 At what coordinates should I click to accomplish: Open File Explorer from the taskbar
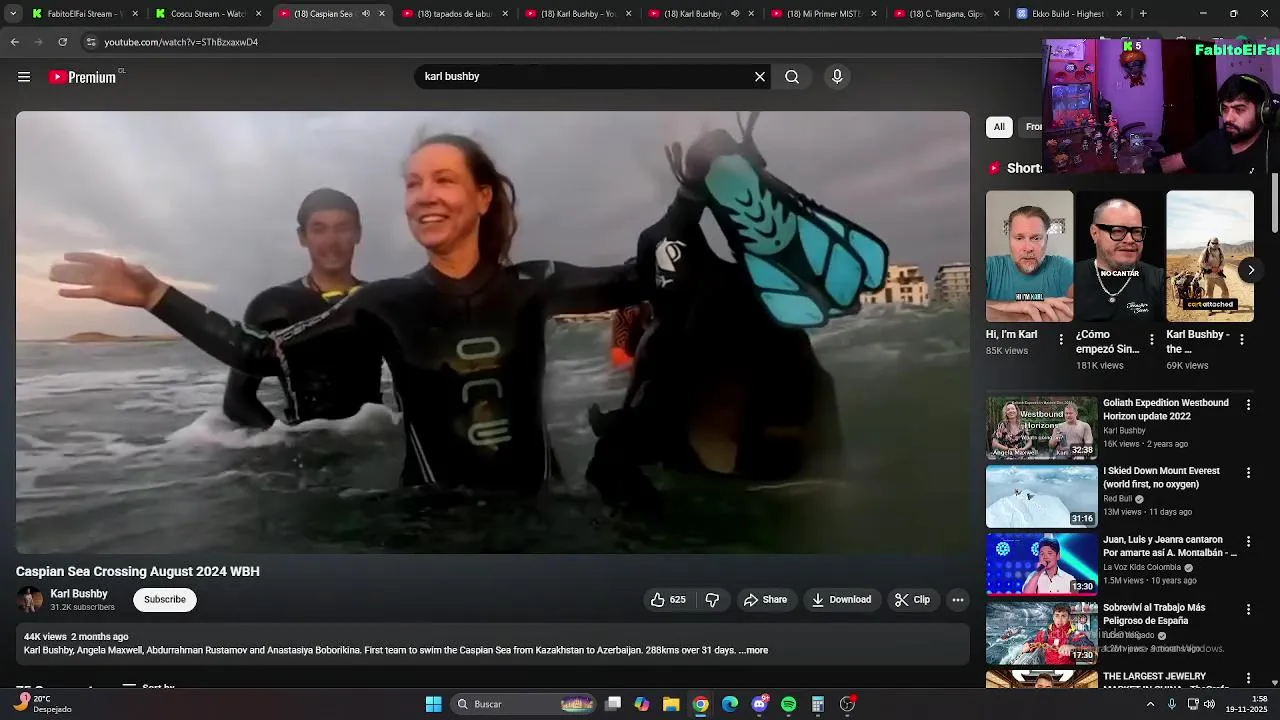671,704
